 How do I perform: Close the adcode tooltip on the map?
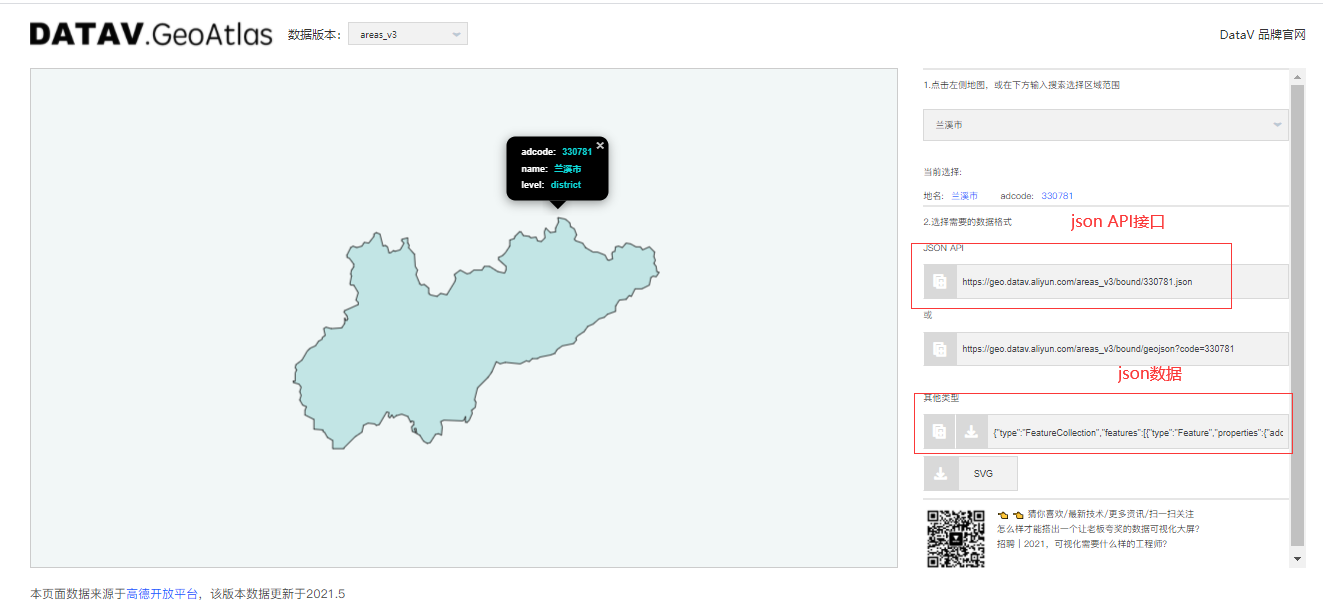tap(600, 145)
